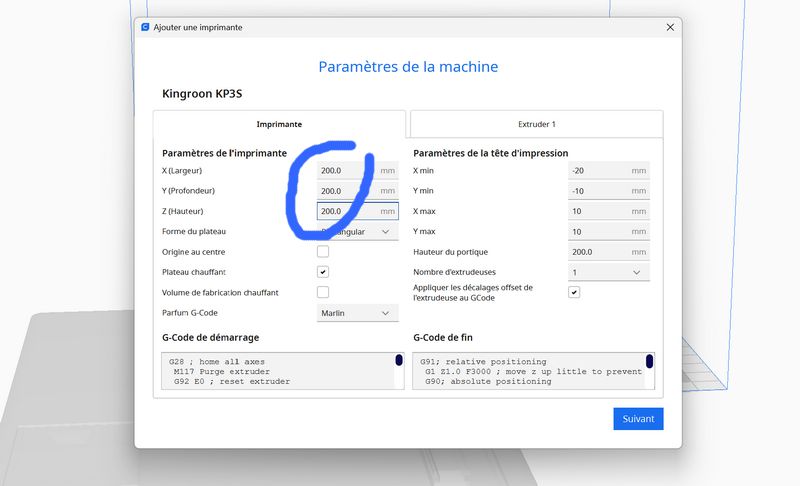Edit the X (Largeur) value field
The image size is (800, 486).
pos(357,170)
